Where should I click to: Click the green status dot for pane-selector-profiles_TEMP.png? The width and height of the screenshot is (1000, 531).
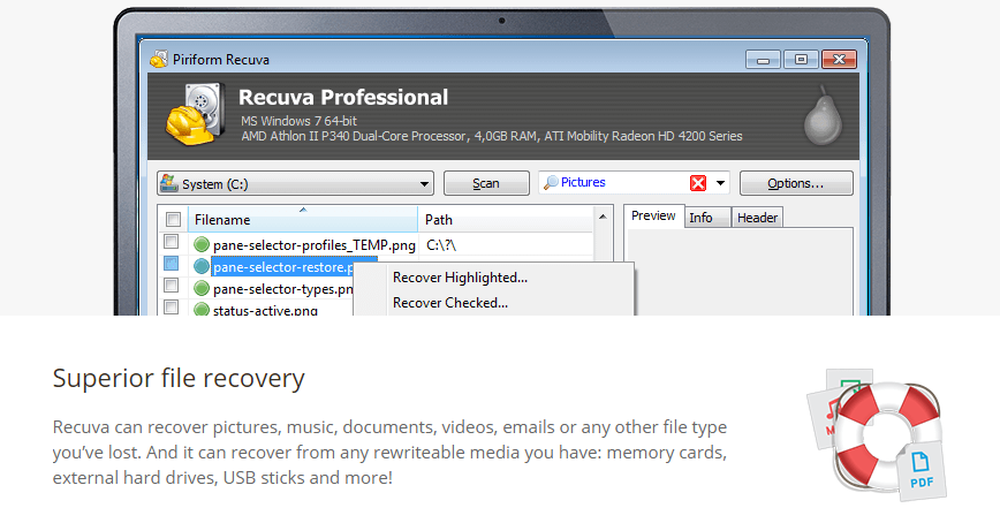click(x=202, y=244)
